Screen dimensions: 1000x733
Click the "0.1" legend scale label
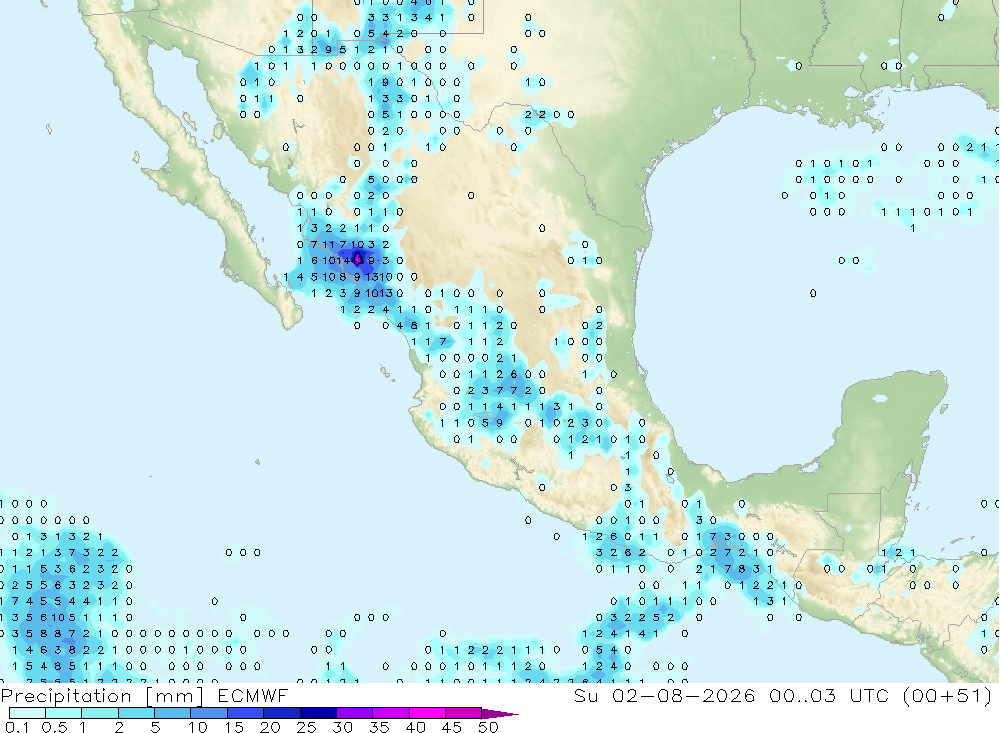[17, 727]
